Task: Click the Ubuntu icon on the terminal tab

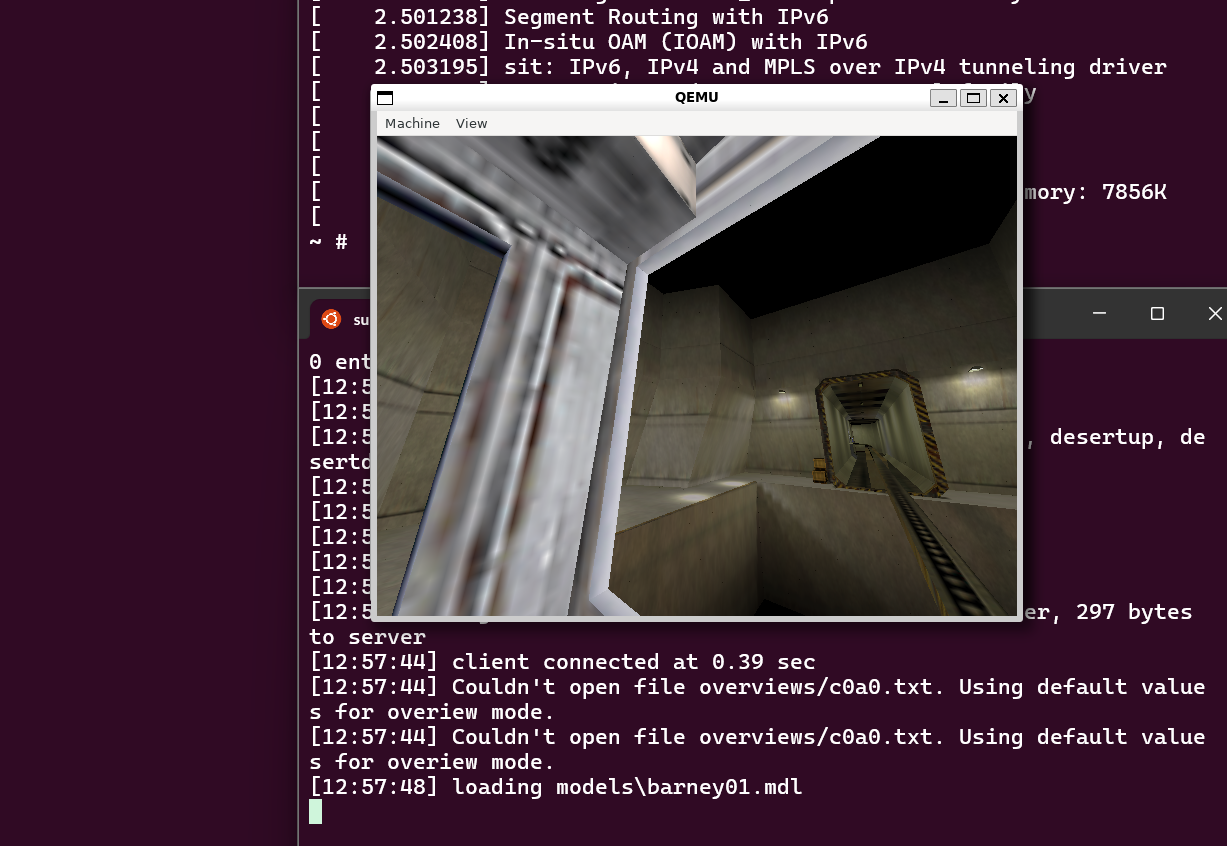Action: [331, 319]
